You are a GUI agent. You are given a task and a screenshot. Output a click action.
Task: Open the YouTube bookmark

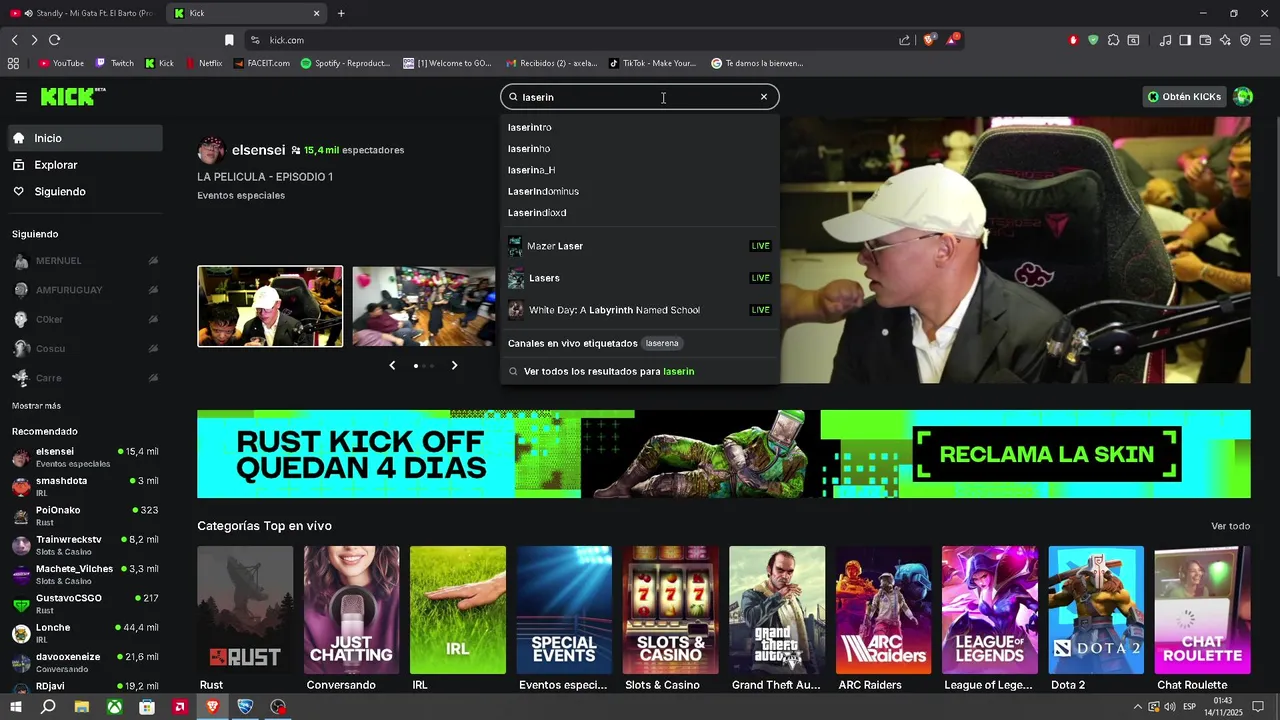(61, 63)
